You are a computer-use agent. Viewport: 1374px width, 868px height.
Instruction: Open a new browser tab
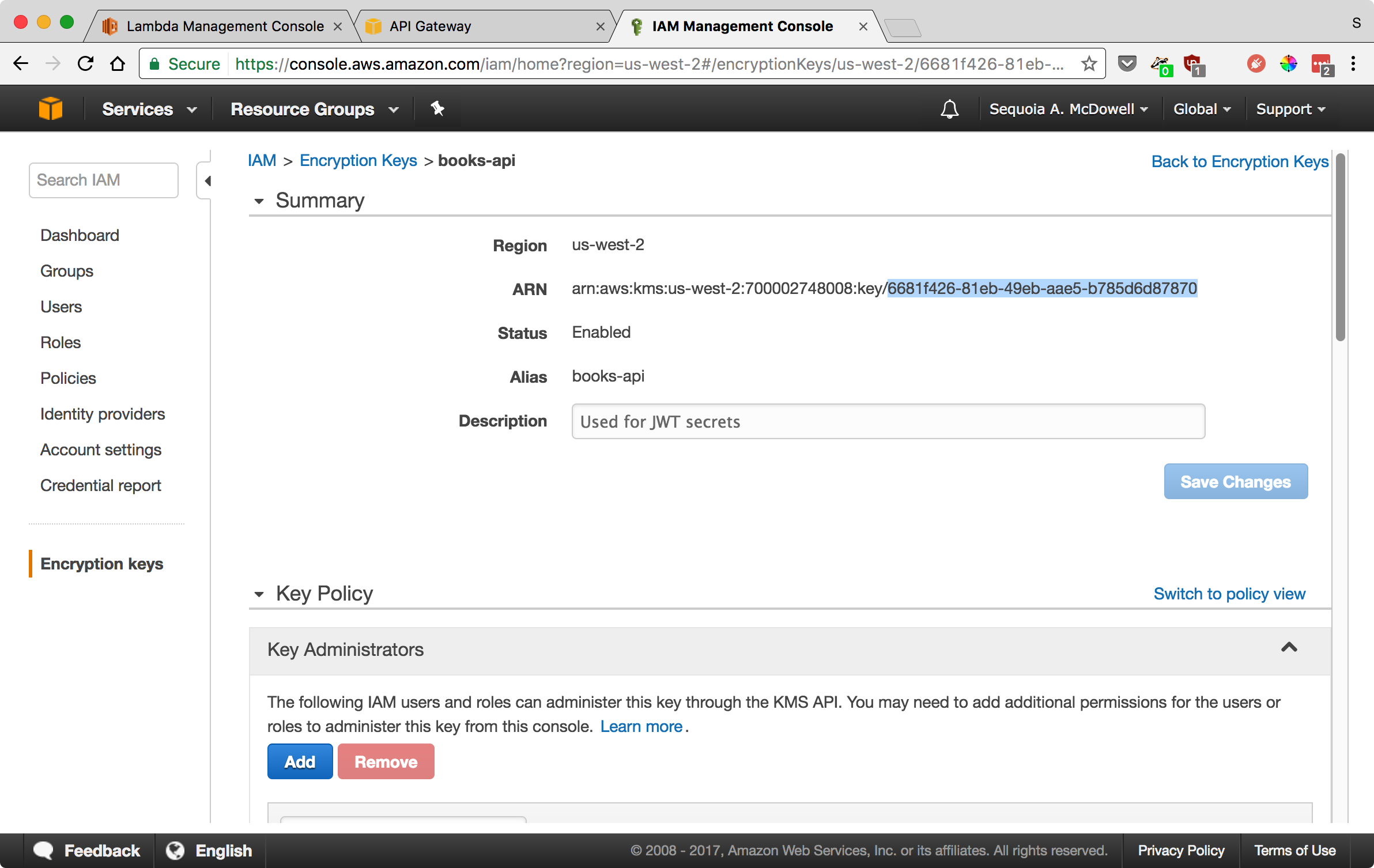click(x=902, y=27)
